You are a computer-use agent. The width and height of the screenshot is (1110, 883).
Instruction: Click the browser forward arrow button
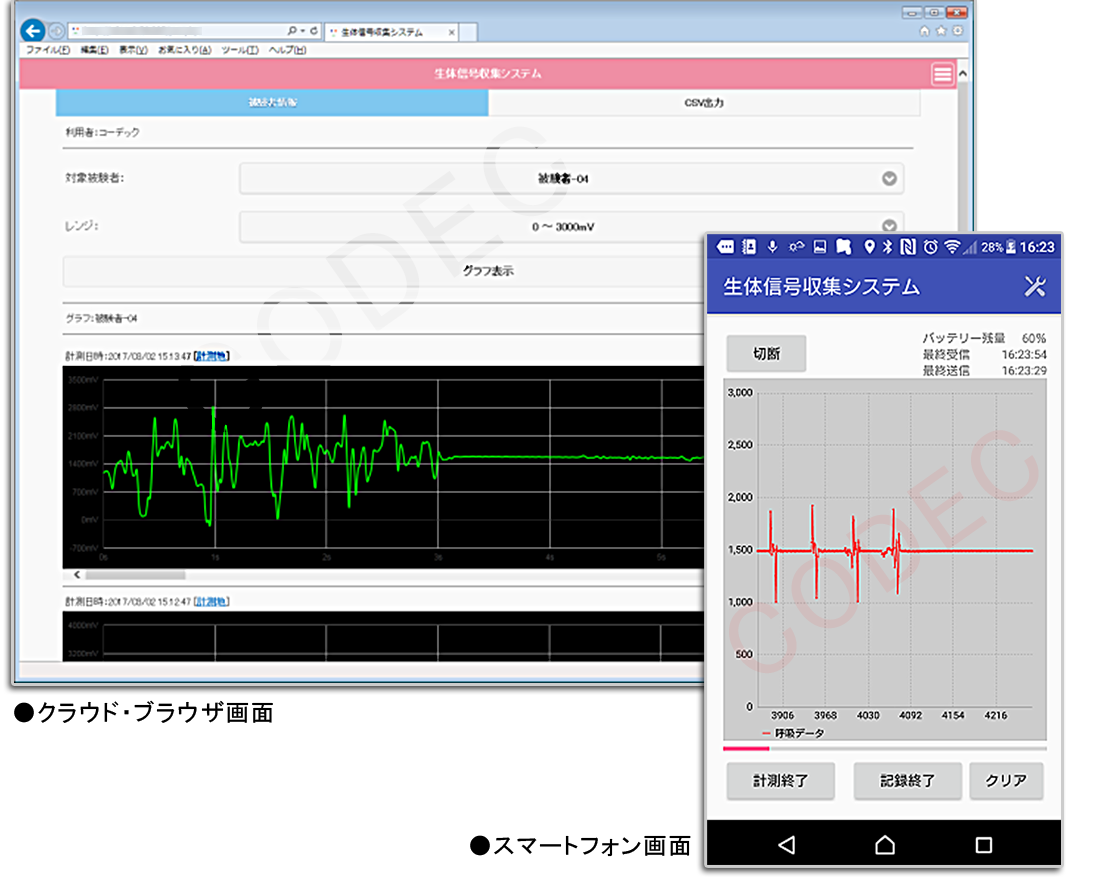point(57,31)
